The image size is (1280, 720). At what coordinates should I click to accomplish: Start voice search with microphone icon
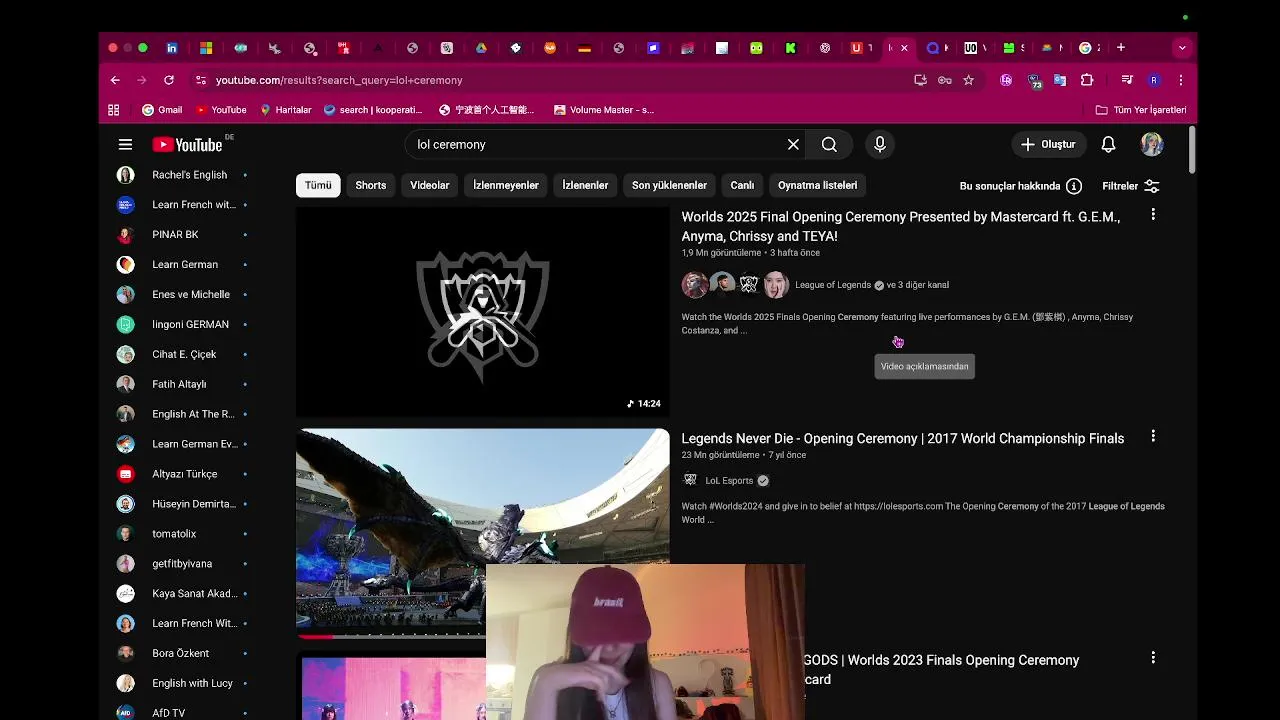[x=880, y=144]
